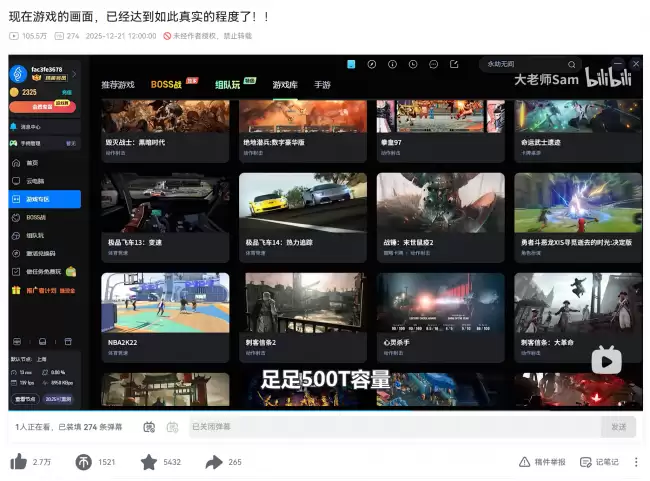
Task: Switch to the 推荐游戏 tab
Action: click(118, 85)
